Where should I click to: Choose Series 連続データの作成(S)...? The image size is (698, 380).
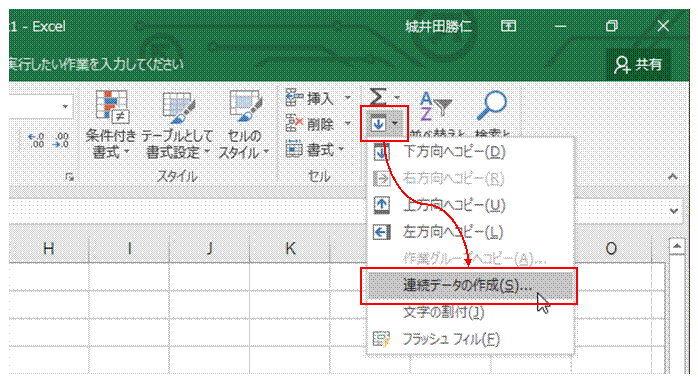(x=470, y=285)
